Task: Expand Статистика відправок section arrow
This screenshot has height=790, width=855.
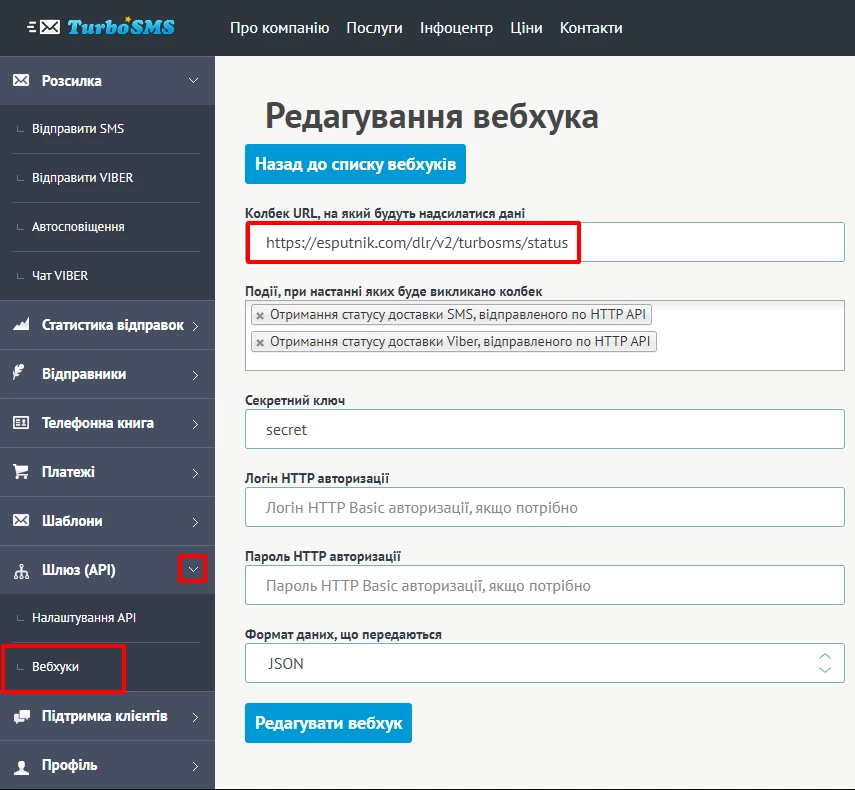Action: [x=195, y=326]
